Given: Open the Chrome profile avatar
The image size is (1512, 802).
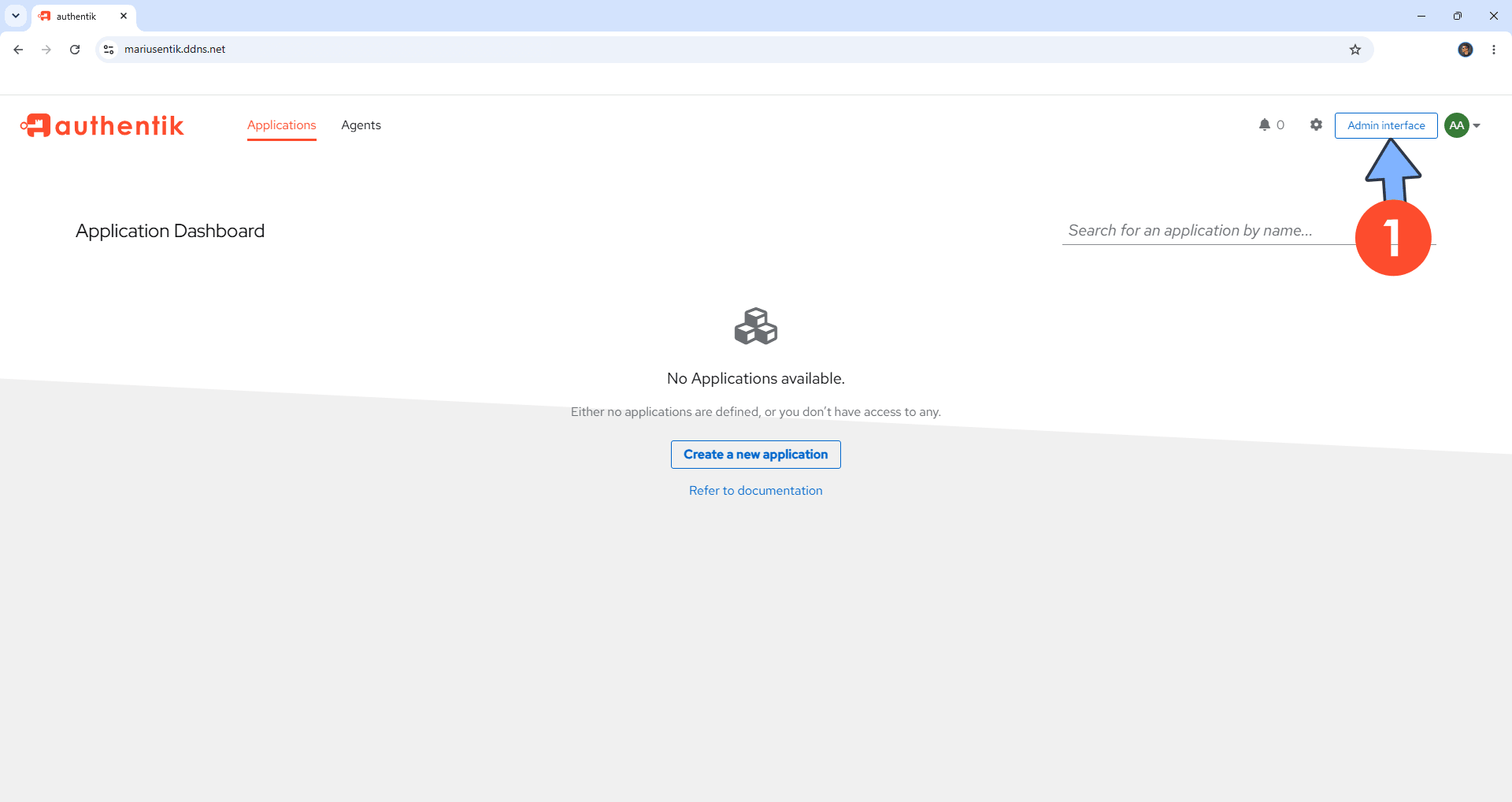Looking at the screenshot, I should [x=1465, y=50].
